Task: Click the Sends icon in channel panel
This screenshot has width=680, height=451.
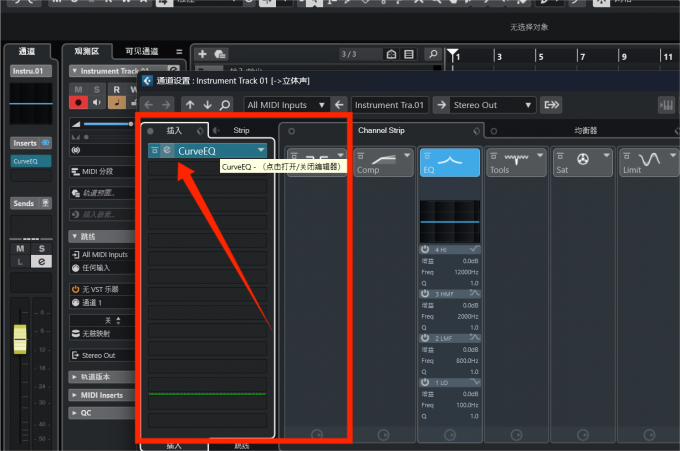Action: 45,203
